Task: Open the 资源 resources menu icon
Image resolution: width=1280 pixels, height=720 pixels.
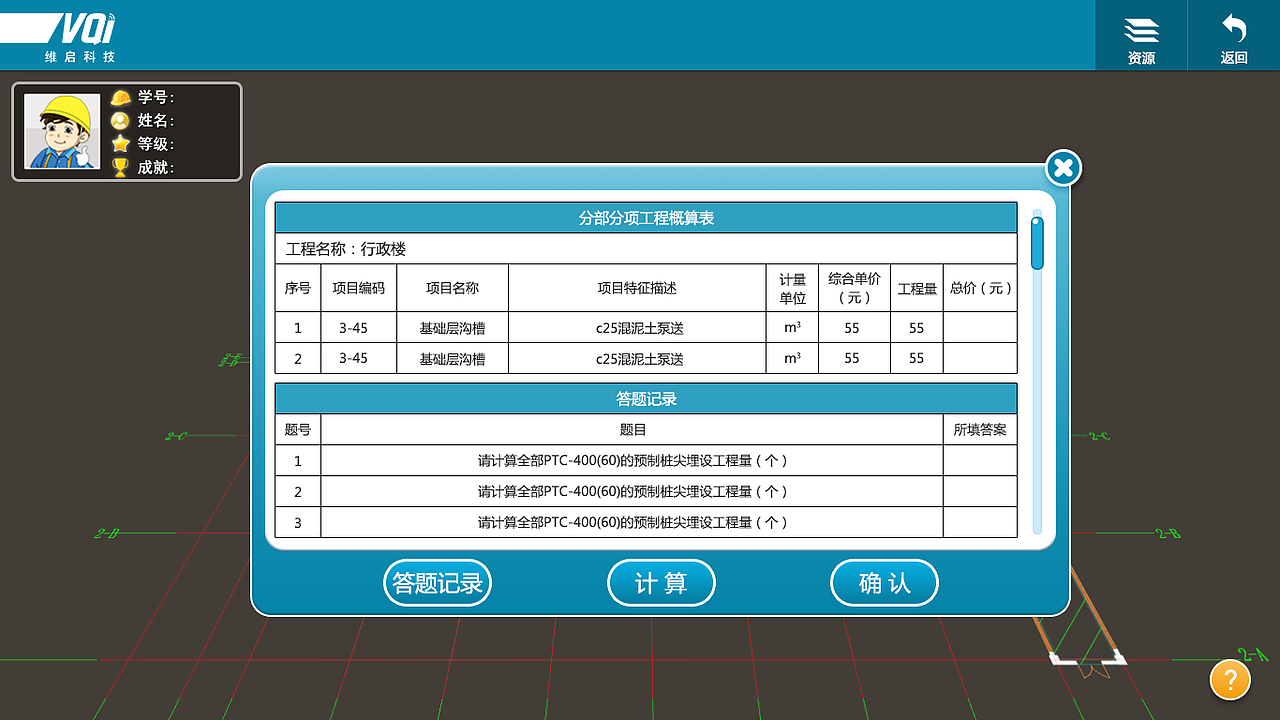Action: coord(1141,30)
